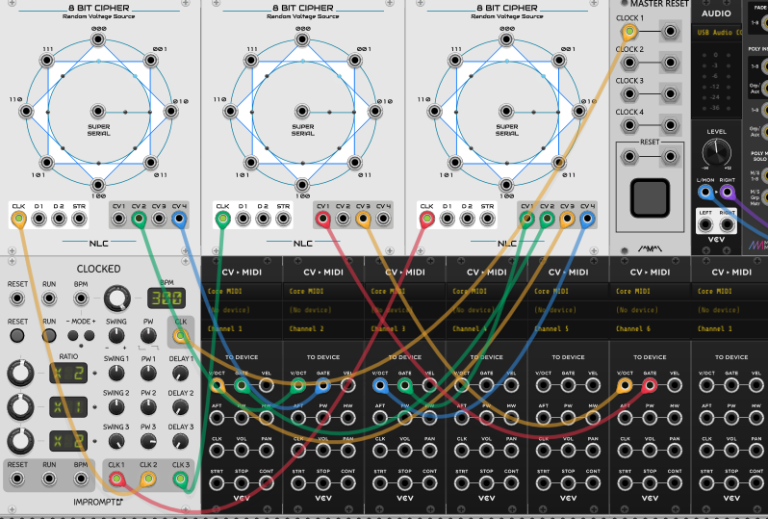Click Master Reset RESET input jack
The image size is (768, 519).
pos(629,157)
